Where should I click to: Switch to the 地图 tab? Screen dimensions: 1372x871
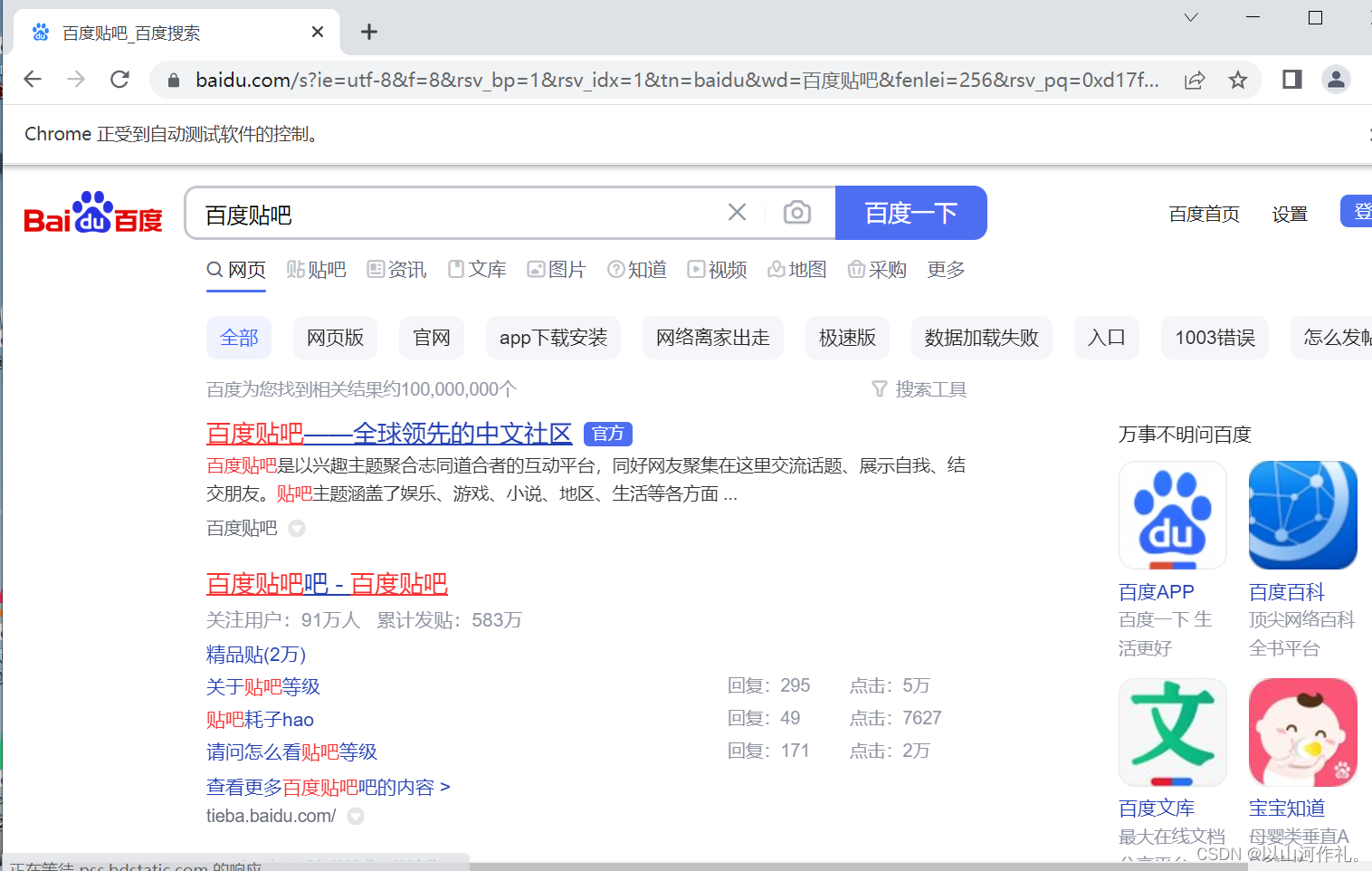pos(797,270)
